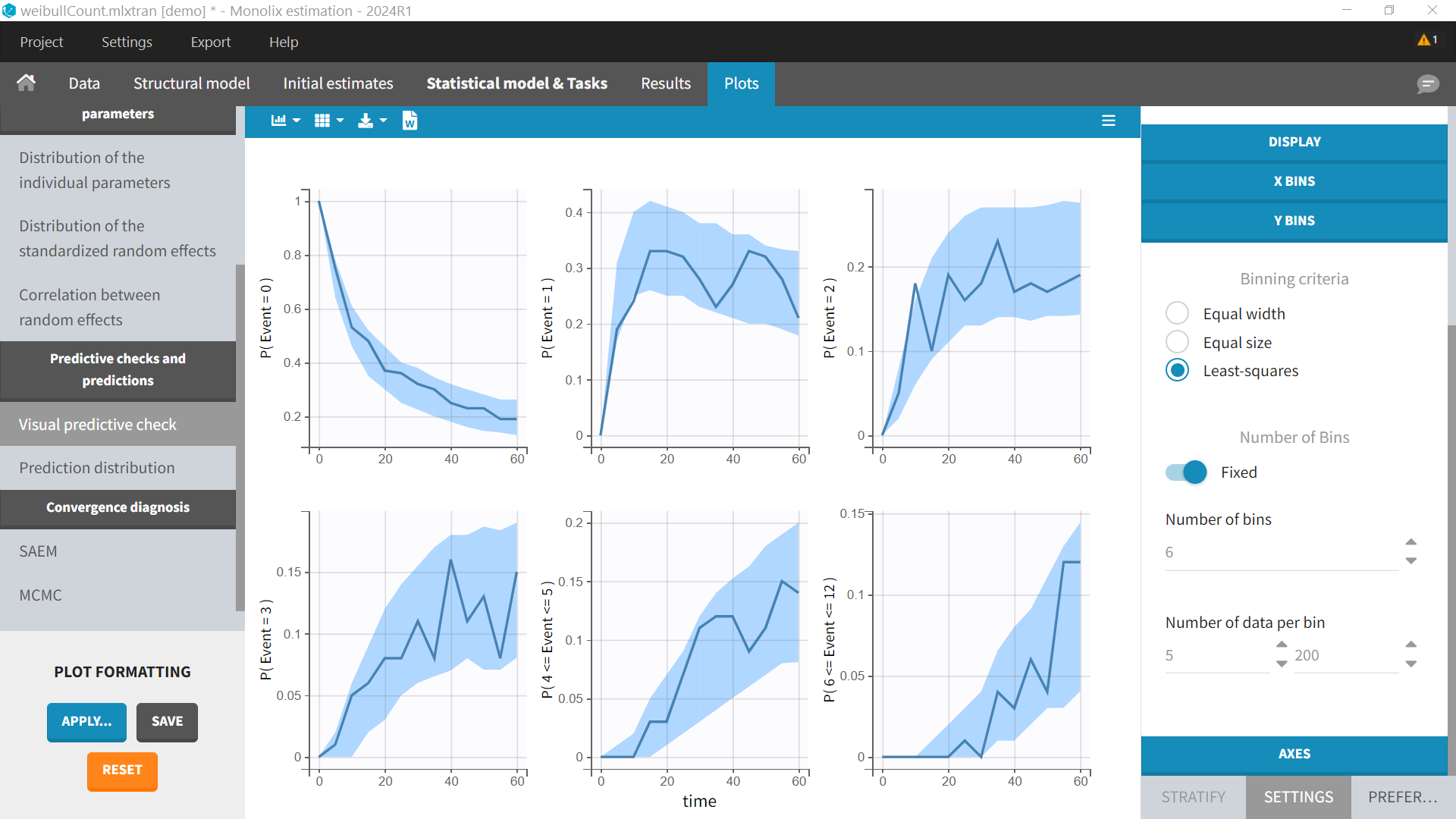Select Prediction distribution plot
The width and height of the screenshot is (1456, 819).
(x=97, y=468)
